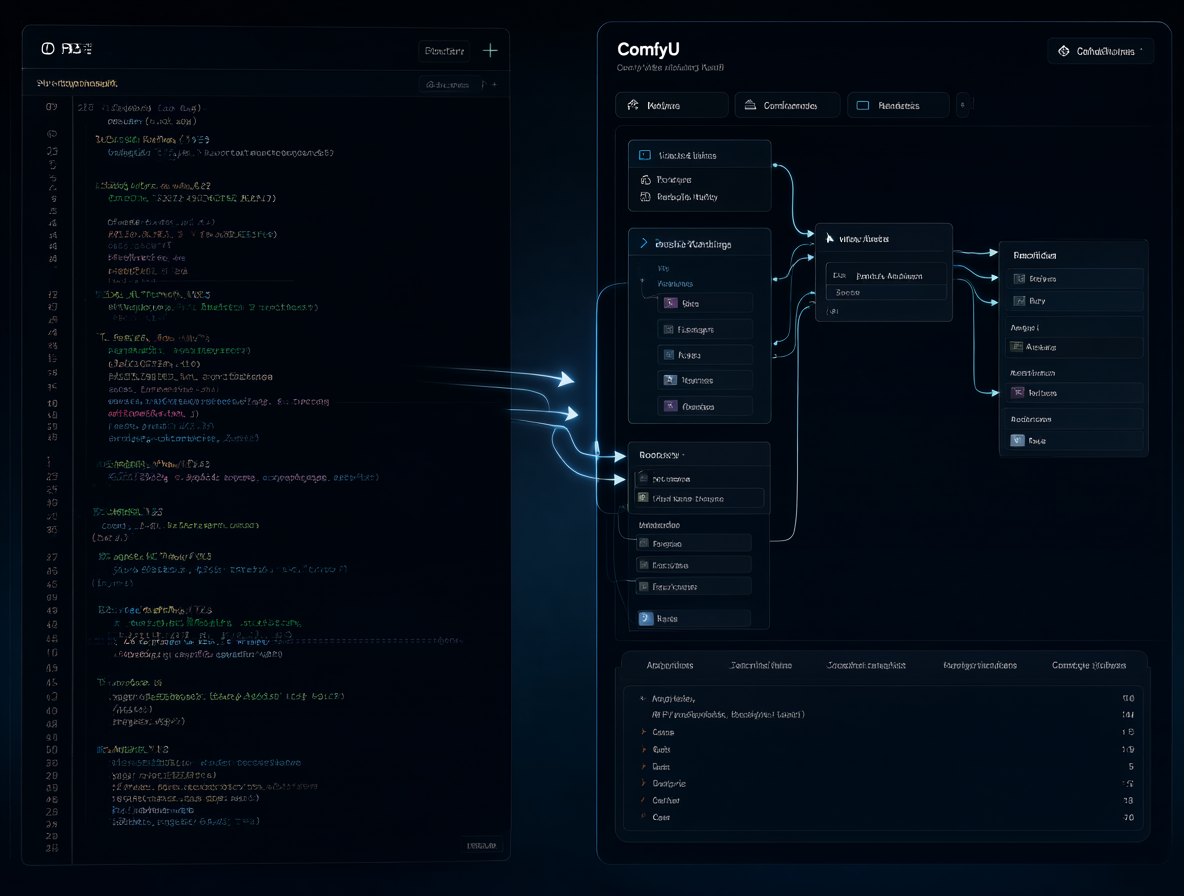The width and height of the screenshot is (1184, 896).
Task: Click the second field row in the center node
Action: tap(886, 292)
